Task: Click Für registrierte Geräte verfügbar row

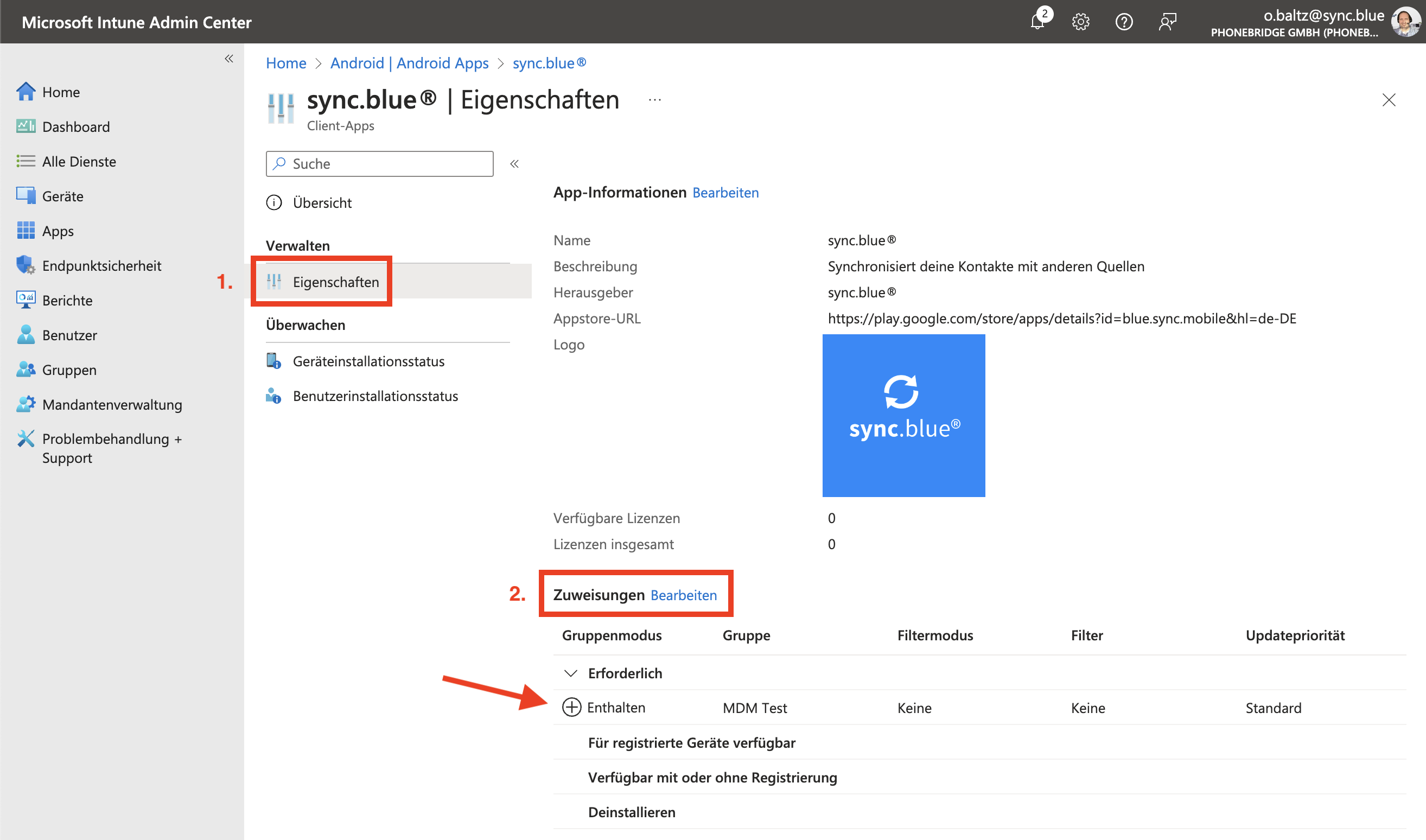Action: pyautogui.click(x=979, y=743)
